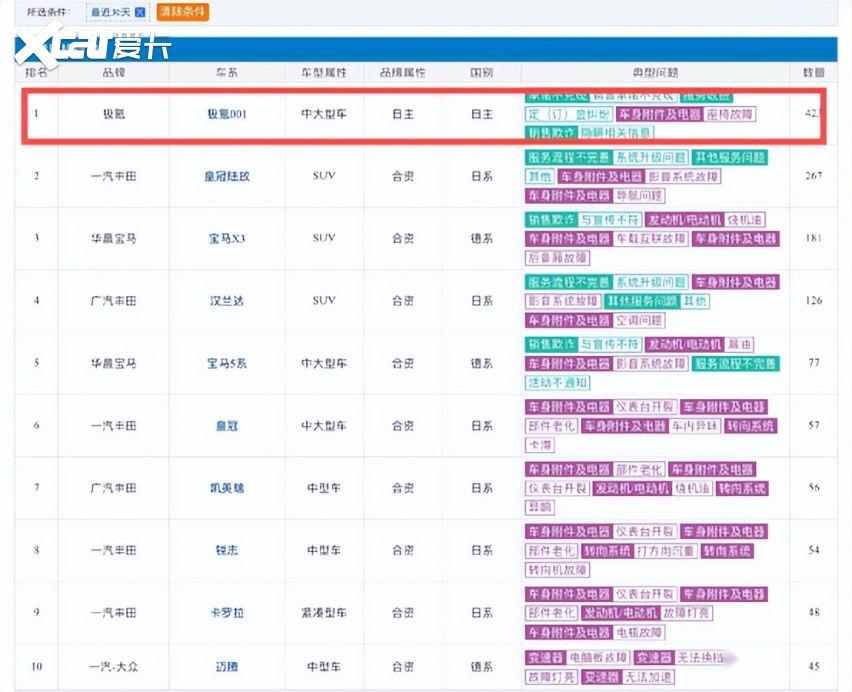This screenshot has width=852, height=692.
Task: Click the 德系 cell in 迈腾 row
Action: [x=481, y=666]
